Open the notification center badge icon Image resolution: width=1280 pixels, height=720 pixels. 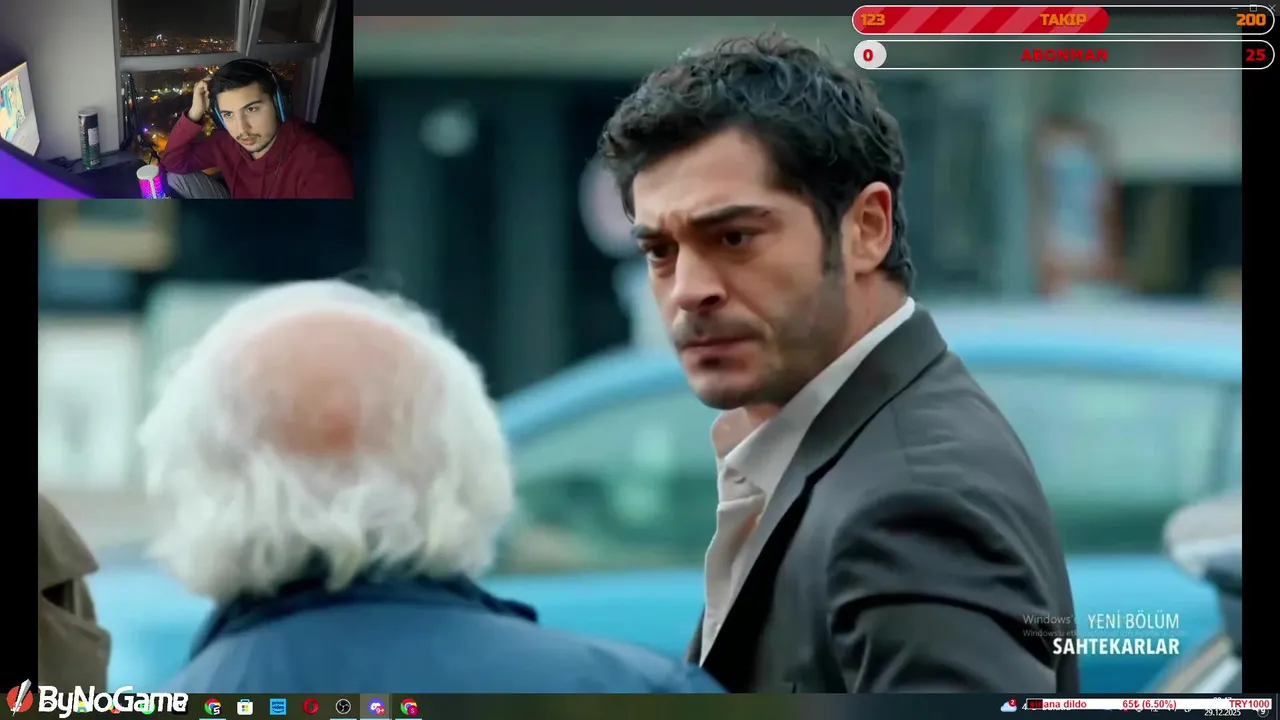click(1262, 713)
